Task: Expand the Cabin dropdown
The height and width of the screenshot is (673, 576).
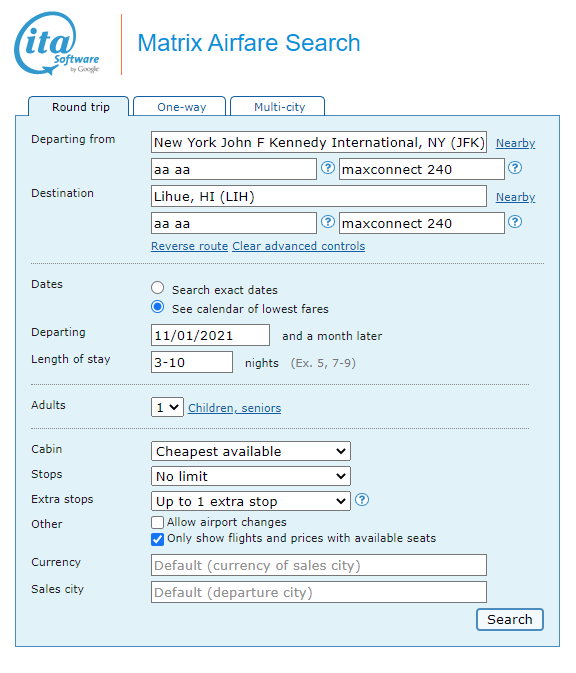Action: click(x=251, y=451)
